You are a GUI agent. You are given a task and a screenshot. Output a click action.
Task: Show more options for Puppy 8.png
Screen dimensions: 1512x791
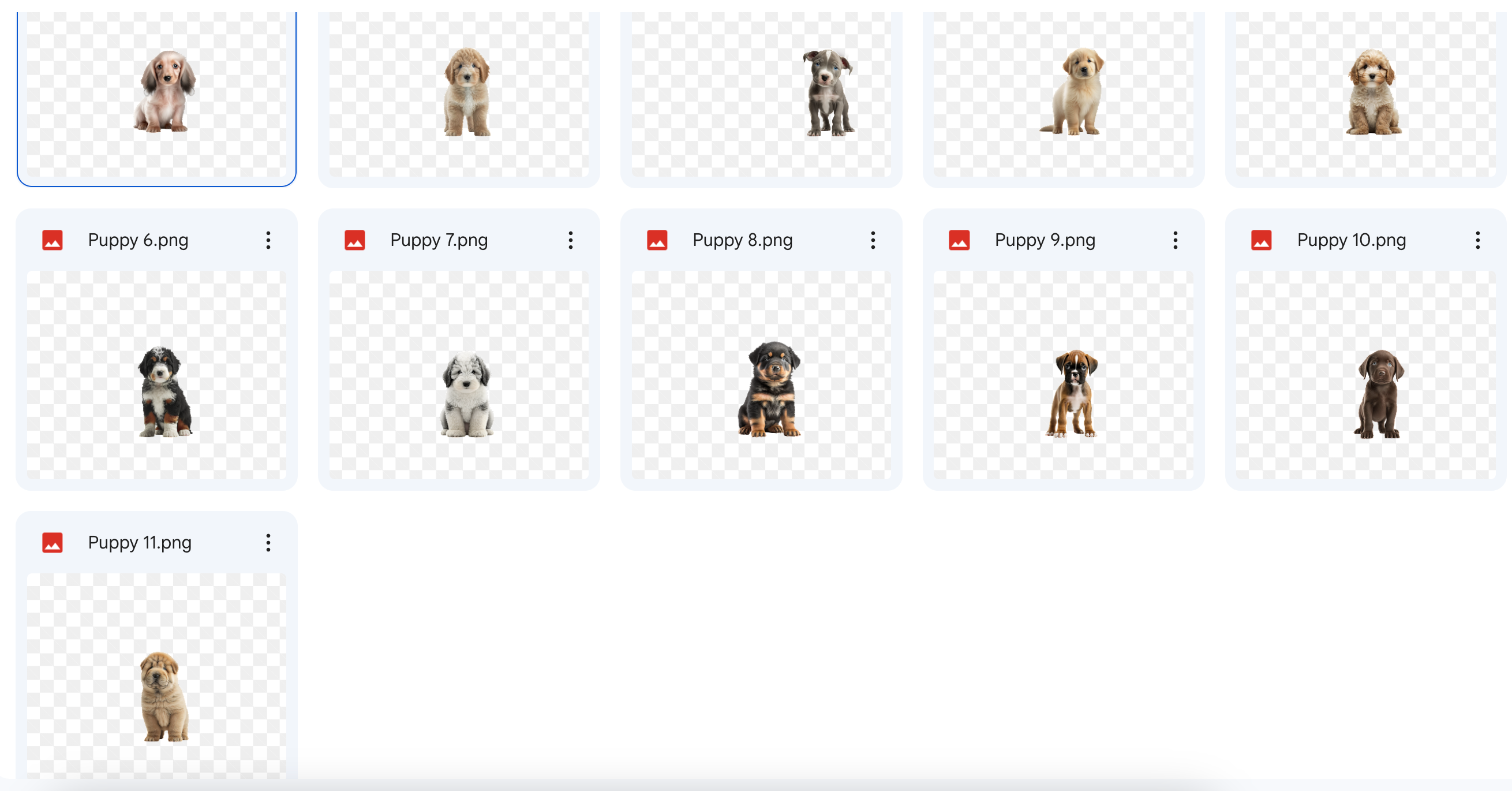[x=873, y=240]
